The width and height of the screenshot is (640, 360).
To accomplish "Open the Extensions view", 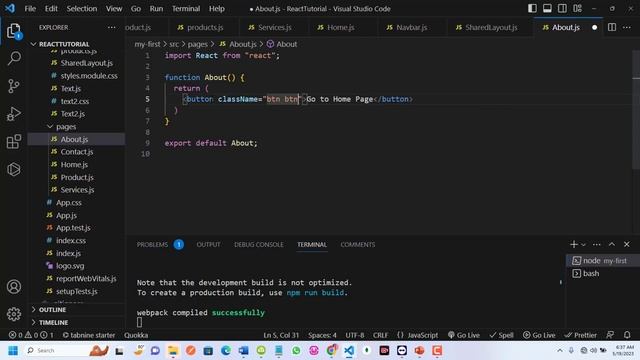I will click(13, 142).
